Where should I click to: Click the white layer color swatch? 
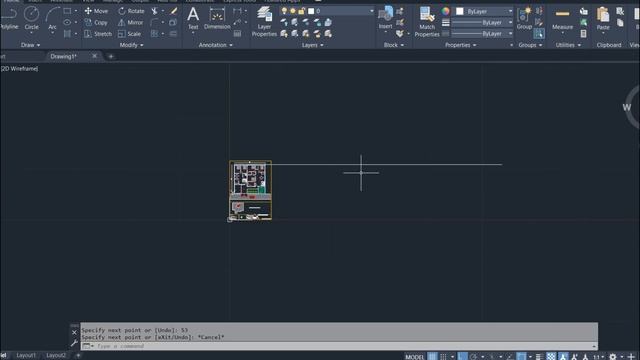coord(311,11)
